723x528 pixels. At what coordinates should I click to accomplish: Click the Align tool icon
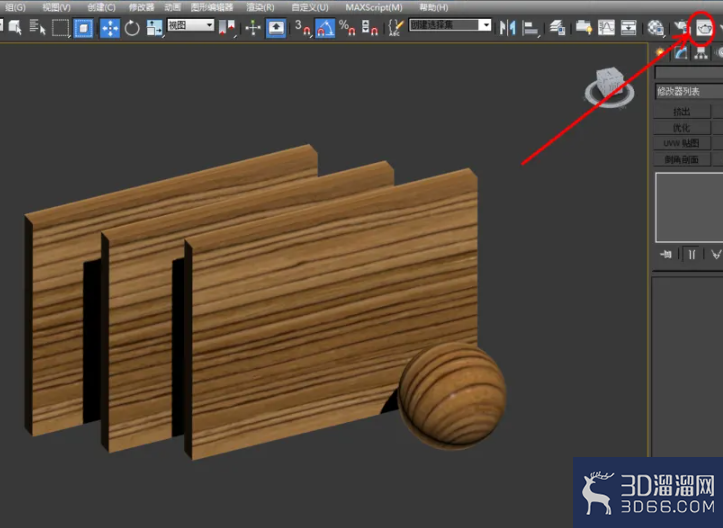[531, 28]
